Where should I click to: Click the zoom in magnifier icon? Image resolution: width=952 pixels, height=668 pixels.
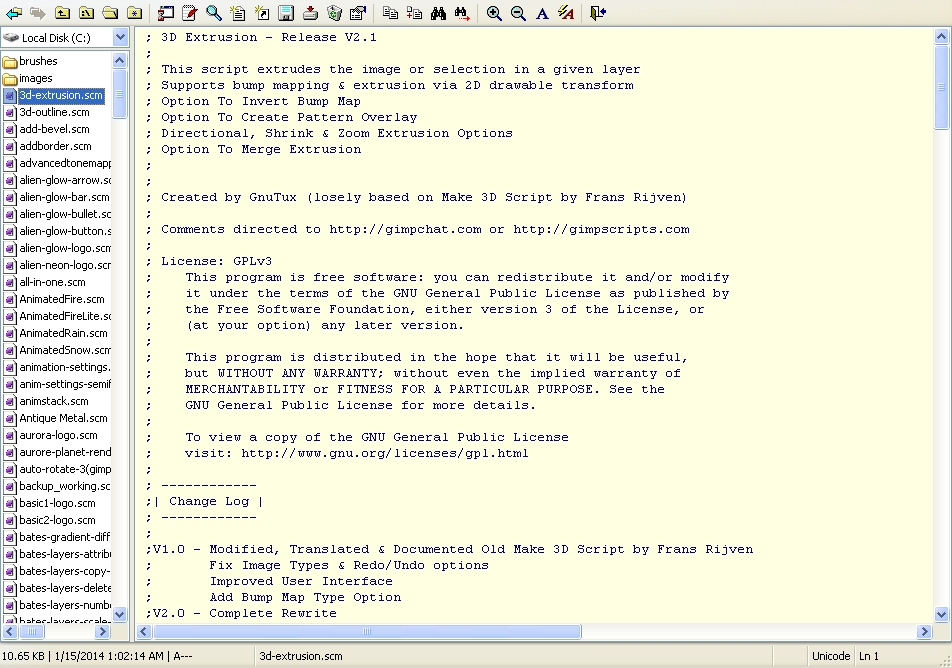[494, 13]
